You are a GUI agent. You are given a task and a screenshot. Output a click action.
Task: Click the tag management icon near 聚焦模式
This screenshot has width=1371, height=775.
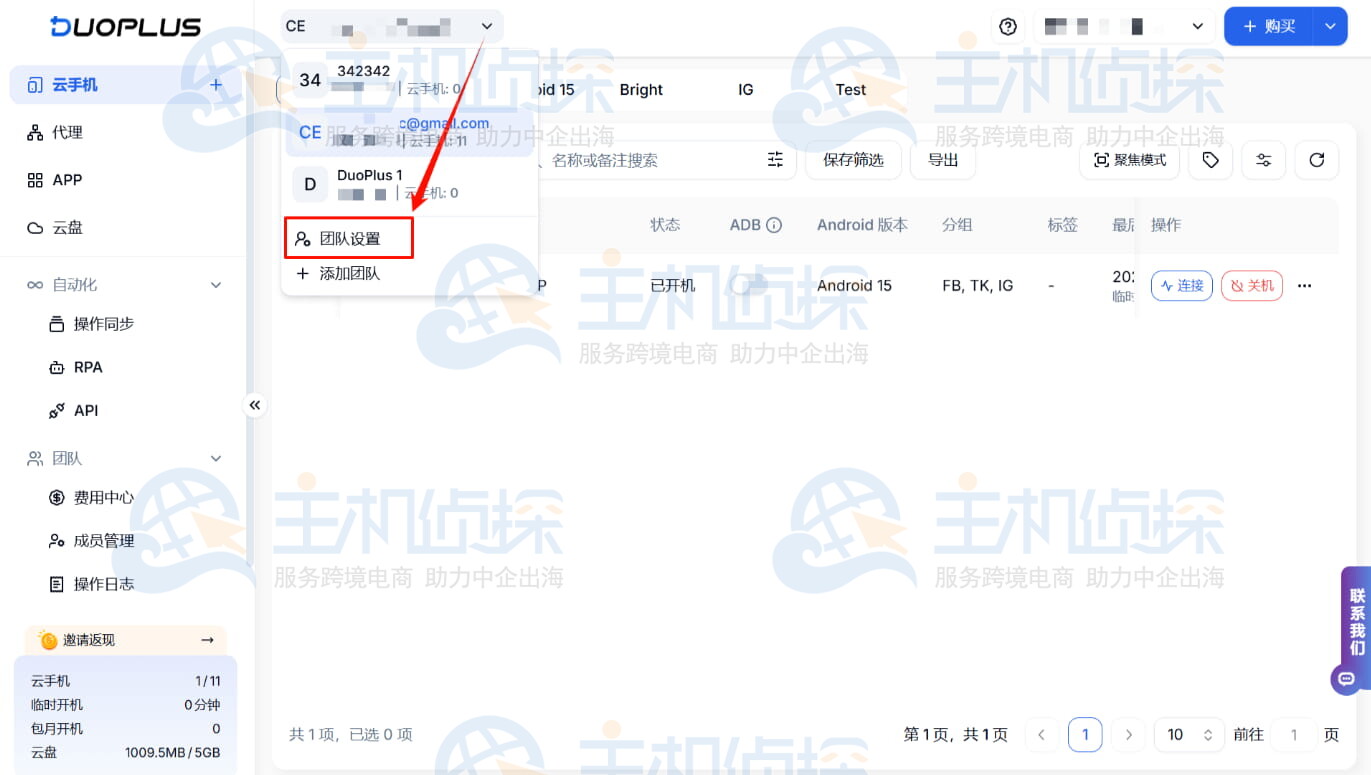pyautogui.click(x=1210, y=160)
